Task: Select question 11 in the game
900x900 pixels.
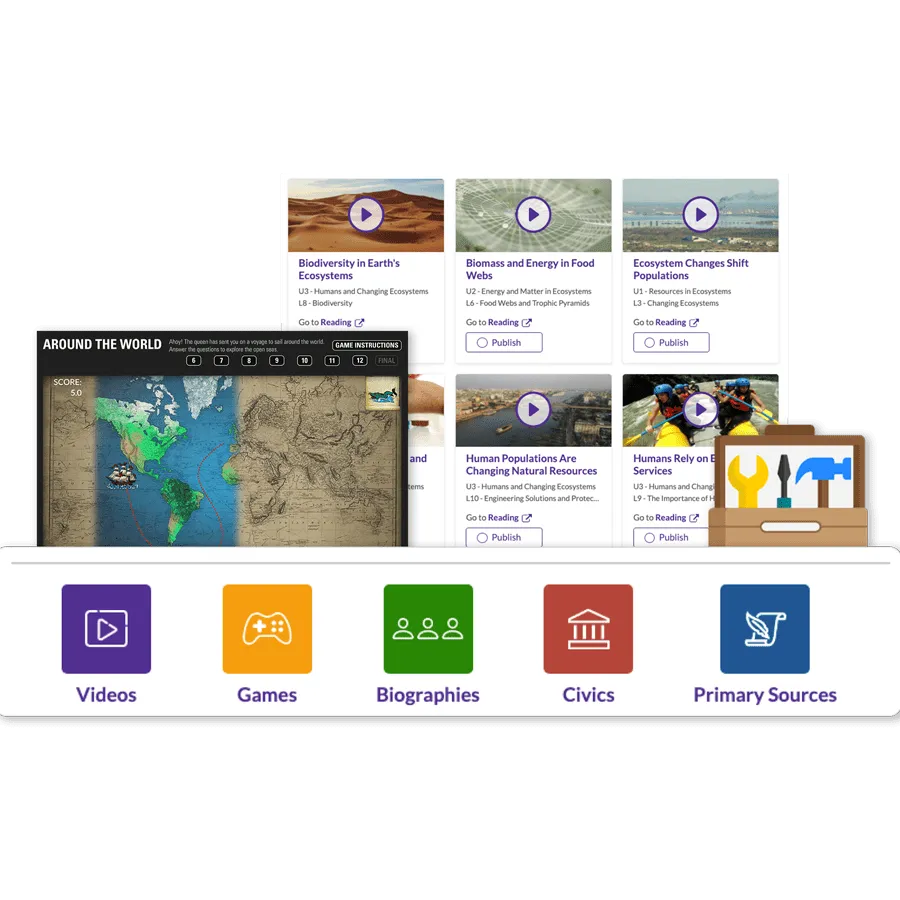Action: tap(332, 360)
